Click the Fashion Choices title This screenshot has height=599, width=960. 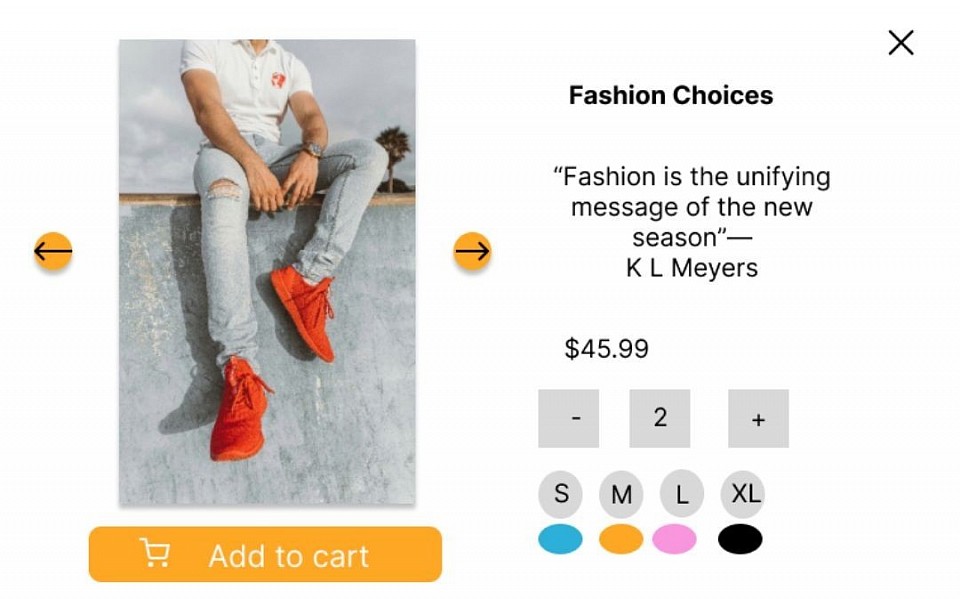(670, 96)
